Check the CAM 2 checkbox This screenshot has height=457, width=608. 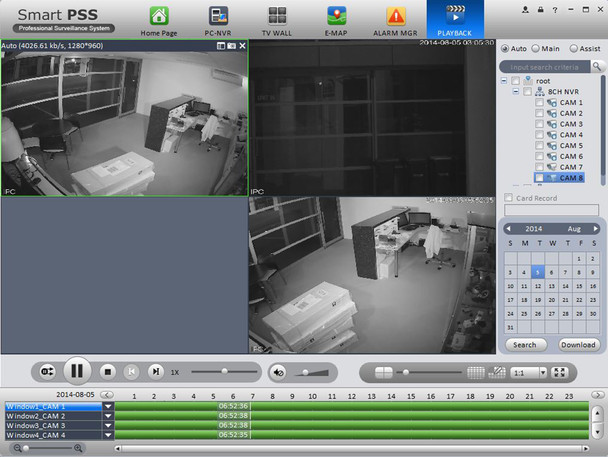pyautogui.click(x=539, y=113)
